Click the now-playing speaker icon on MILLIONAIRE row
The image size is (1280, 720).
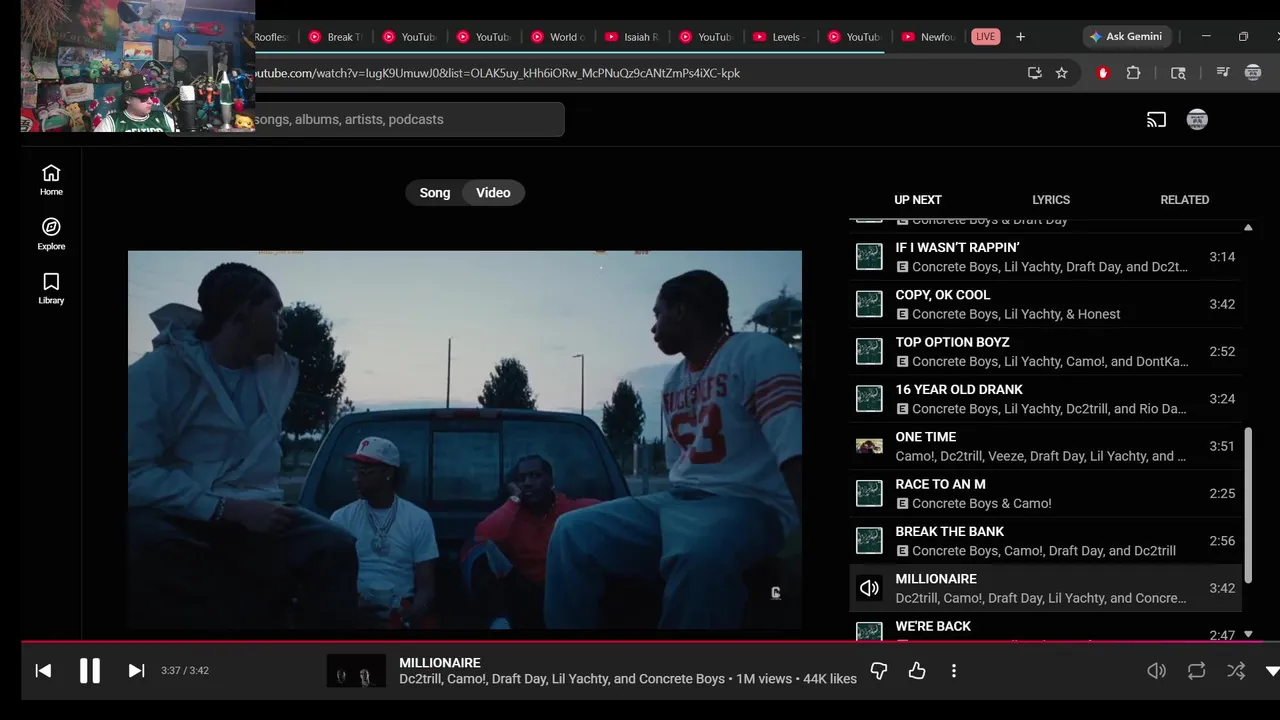[x=869, y=588]
